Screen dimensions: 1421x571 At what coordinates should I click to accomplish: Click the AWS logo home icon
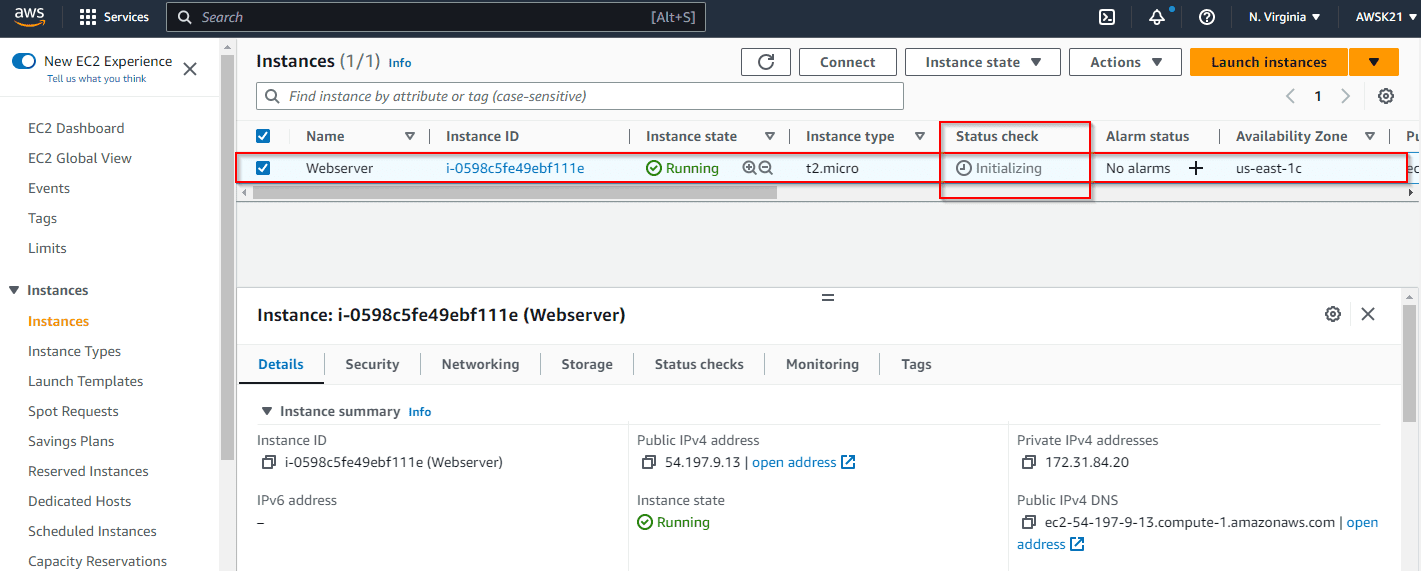(30, 17)
